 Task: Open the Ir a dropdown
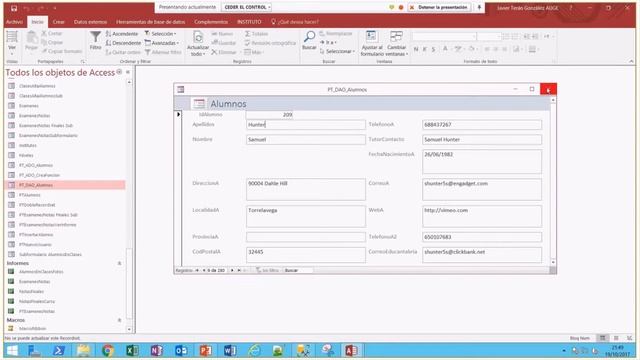coord(327,42)
